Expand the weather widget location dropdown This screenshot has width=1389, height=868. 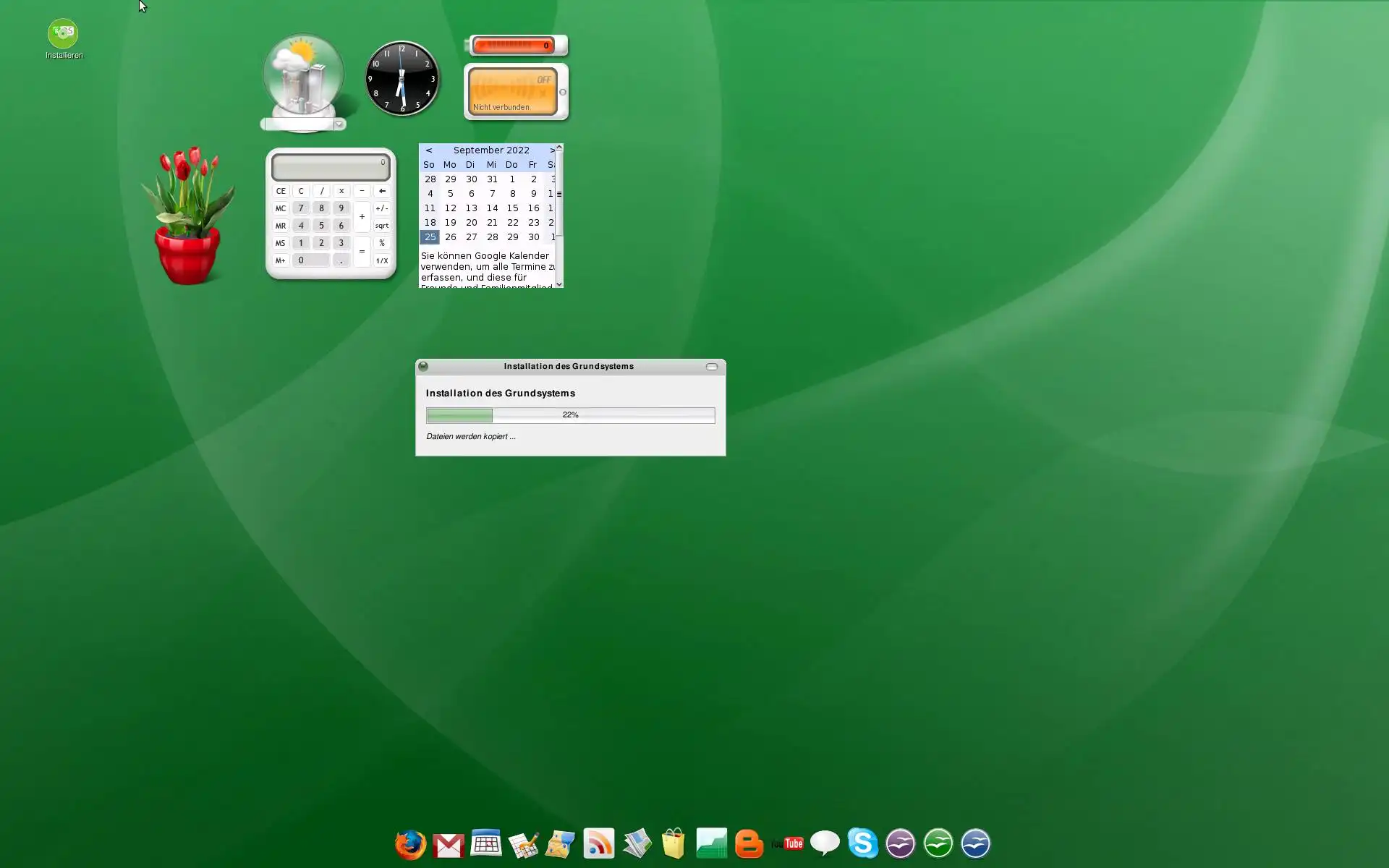339,124
